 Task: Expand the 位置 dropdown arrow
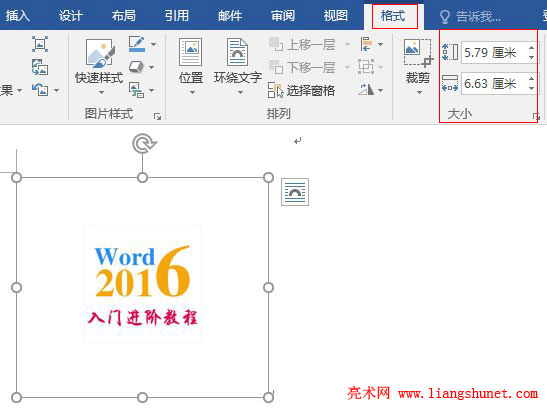(x=192, y=92)
